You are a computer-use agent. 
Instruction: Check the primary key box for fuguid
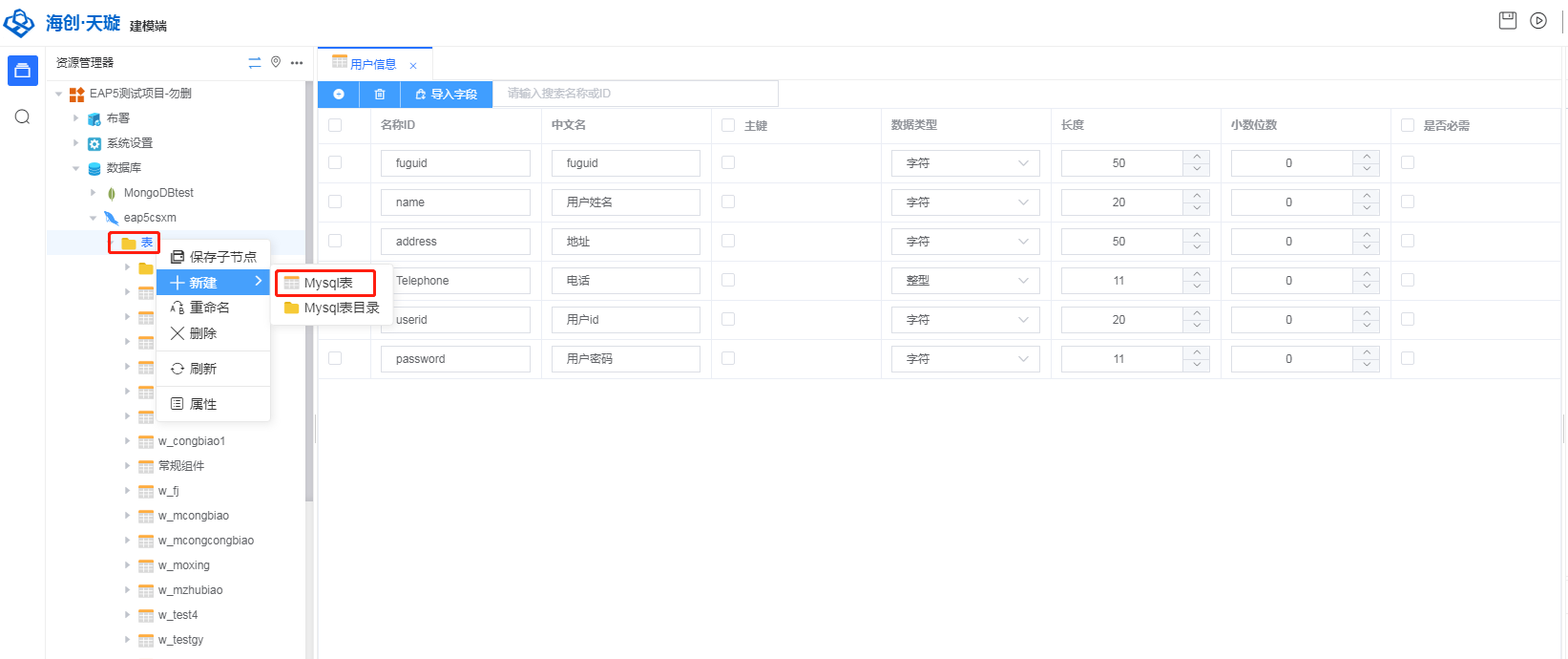(x=728, y=162)
